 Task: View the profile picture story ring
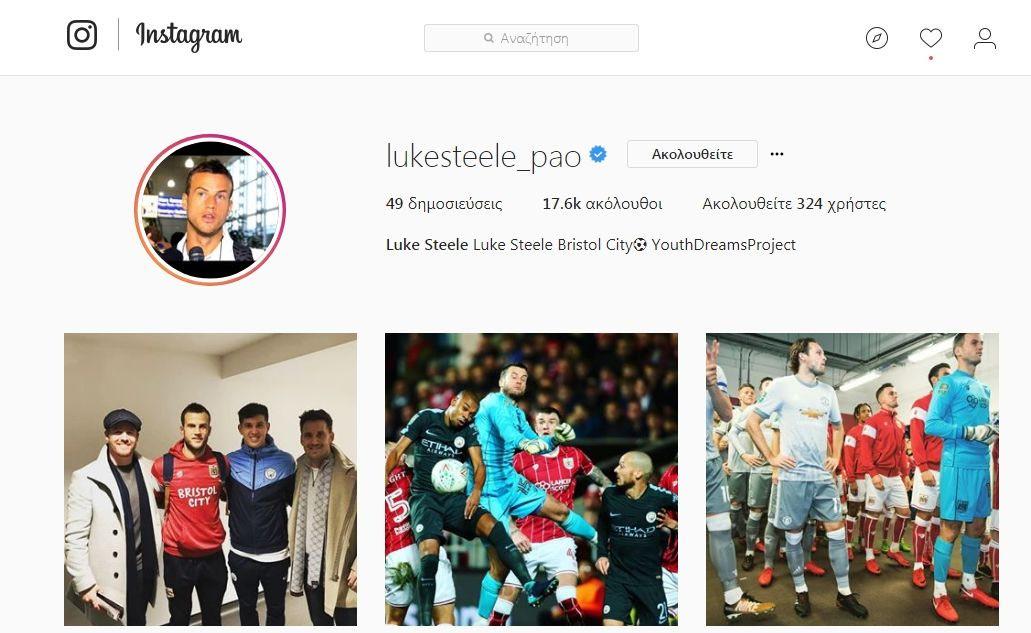[210, 210]
